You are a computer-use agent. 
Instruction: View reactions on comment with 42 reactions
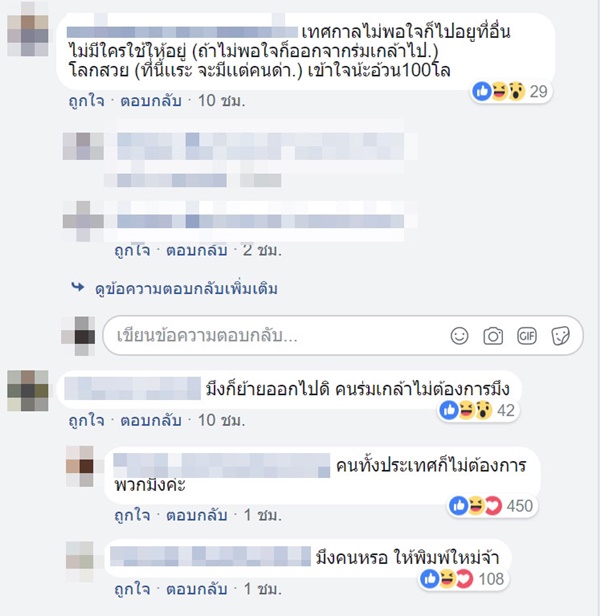tap(478, 411)
